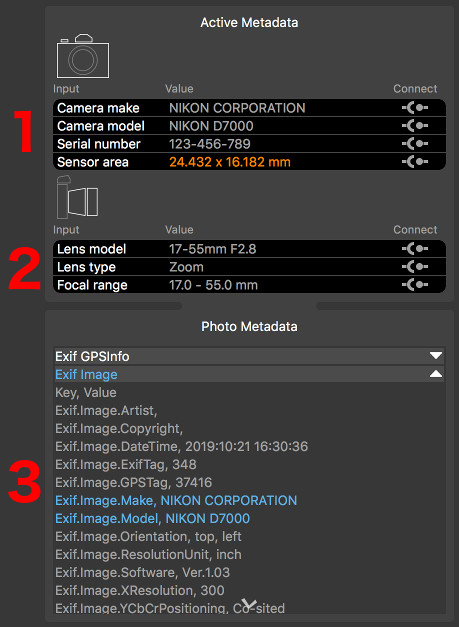Click the connect icon for Sensor area

pyautogui.click(x=415, y=162)
